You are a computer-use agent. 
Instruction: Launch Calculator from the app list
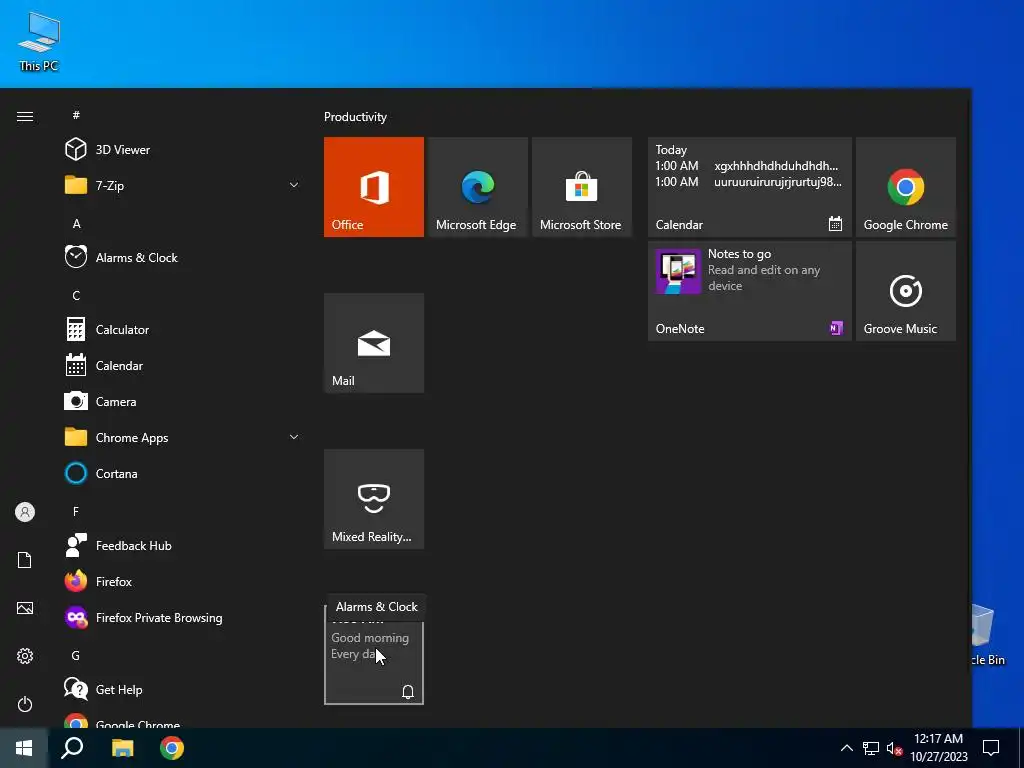(182, 330)
